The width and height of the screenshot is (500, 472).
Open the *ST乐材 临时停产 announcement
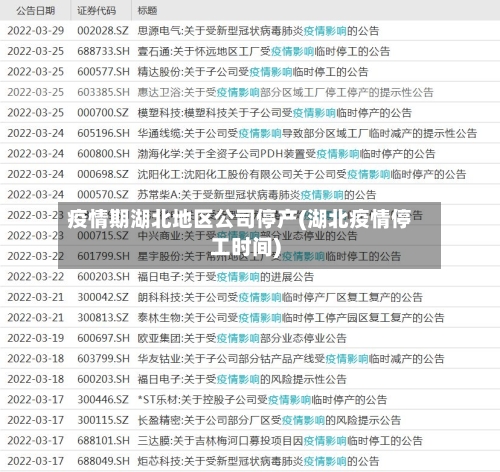tap(262, 400)
